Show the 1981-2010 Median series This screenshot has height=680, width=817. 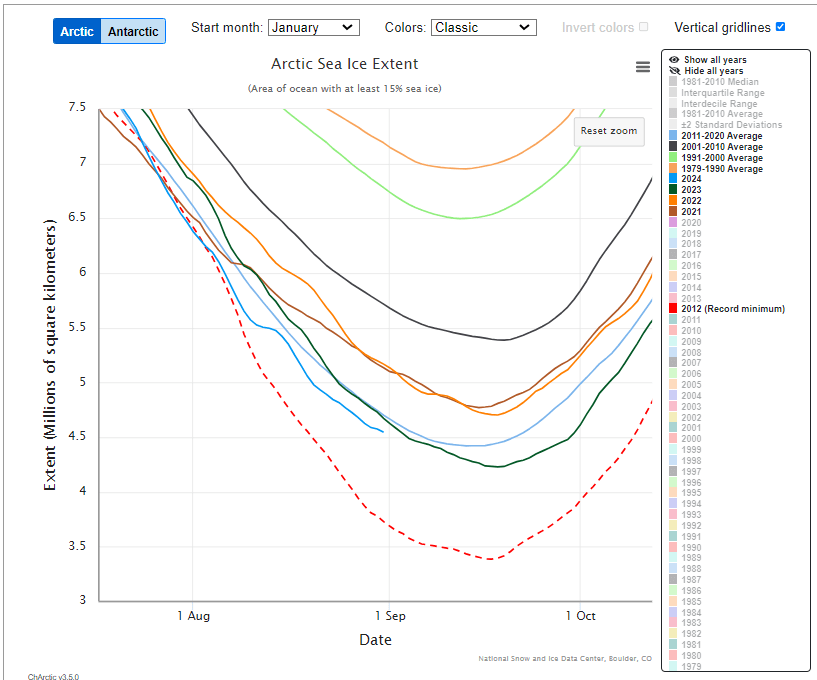(720, 82)
